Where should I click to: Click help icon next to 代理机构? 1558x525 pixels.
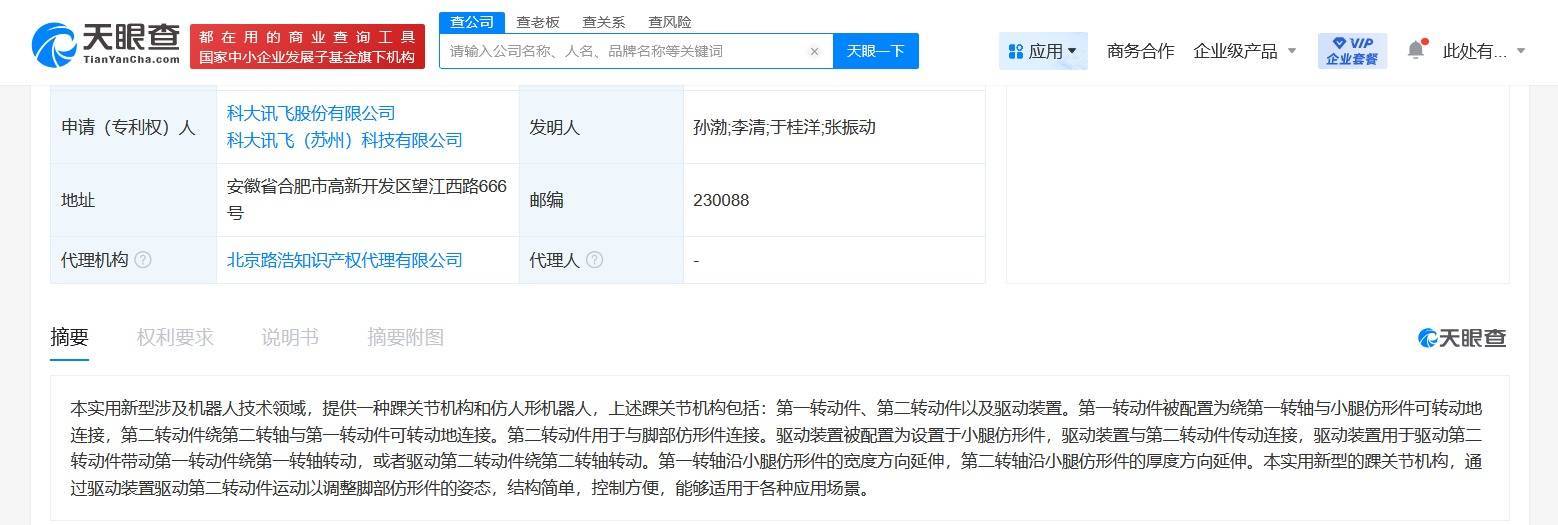pyautogui.click(x=143, y=260)
